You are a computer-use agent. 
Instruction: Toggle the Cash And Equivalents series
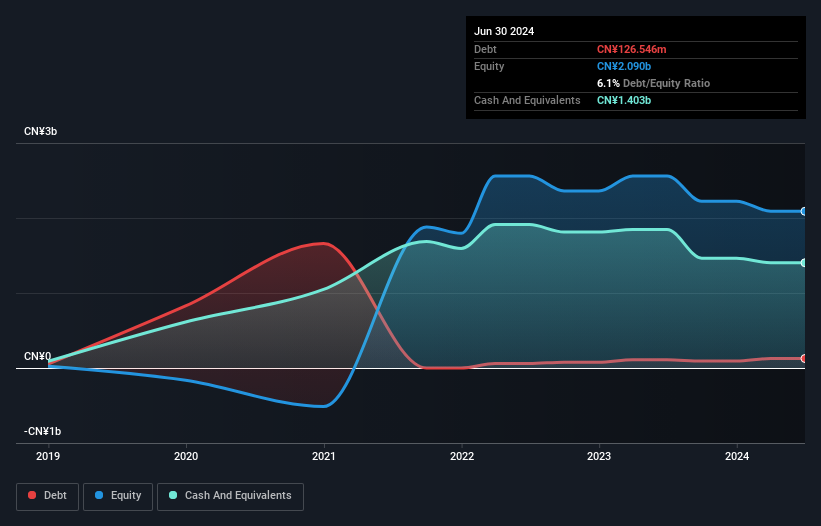[230, 496]
